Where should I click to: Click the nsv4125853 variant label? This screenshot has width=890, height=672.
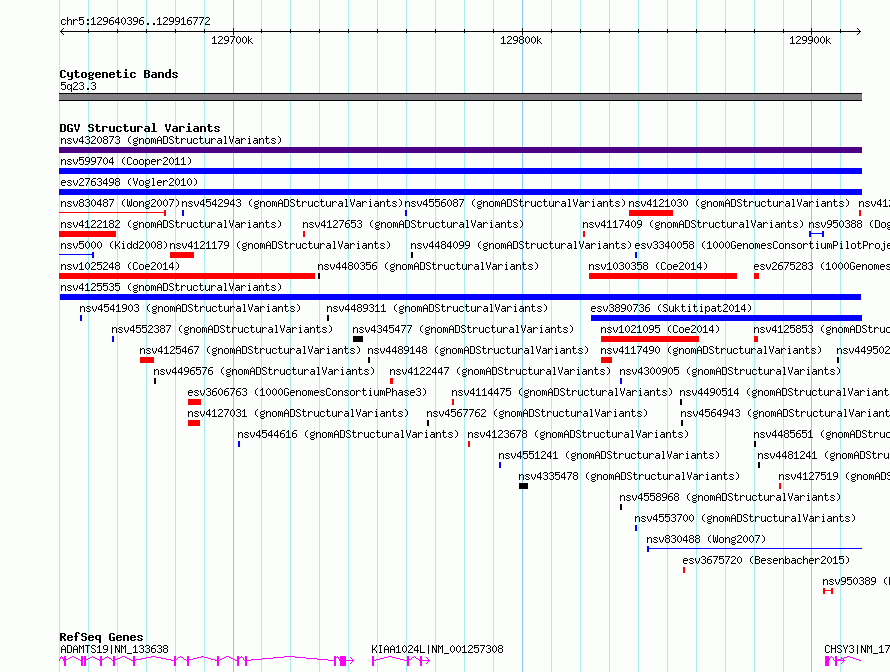(x=821, y=329)
